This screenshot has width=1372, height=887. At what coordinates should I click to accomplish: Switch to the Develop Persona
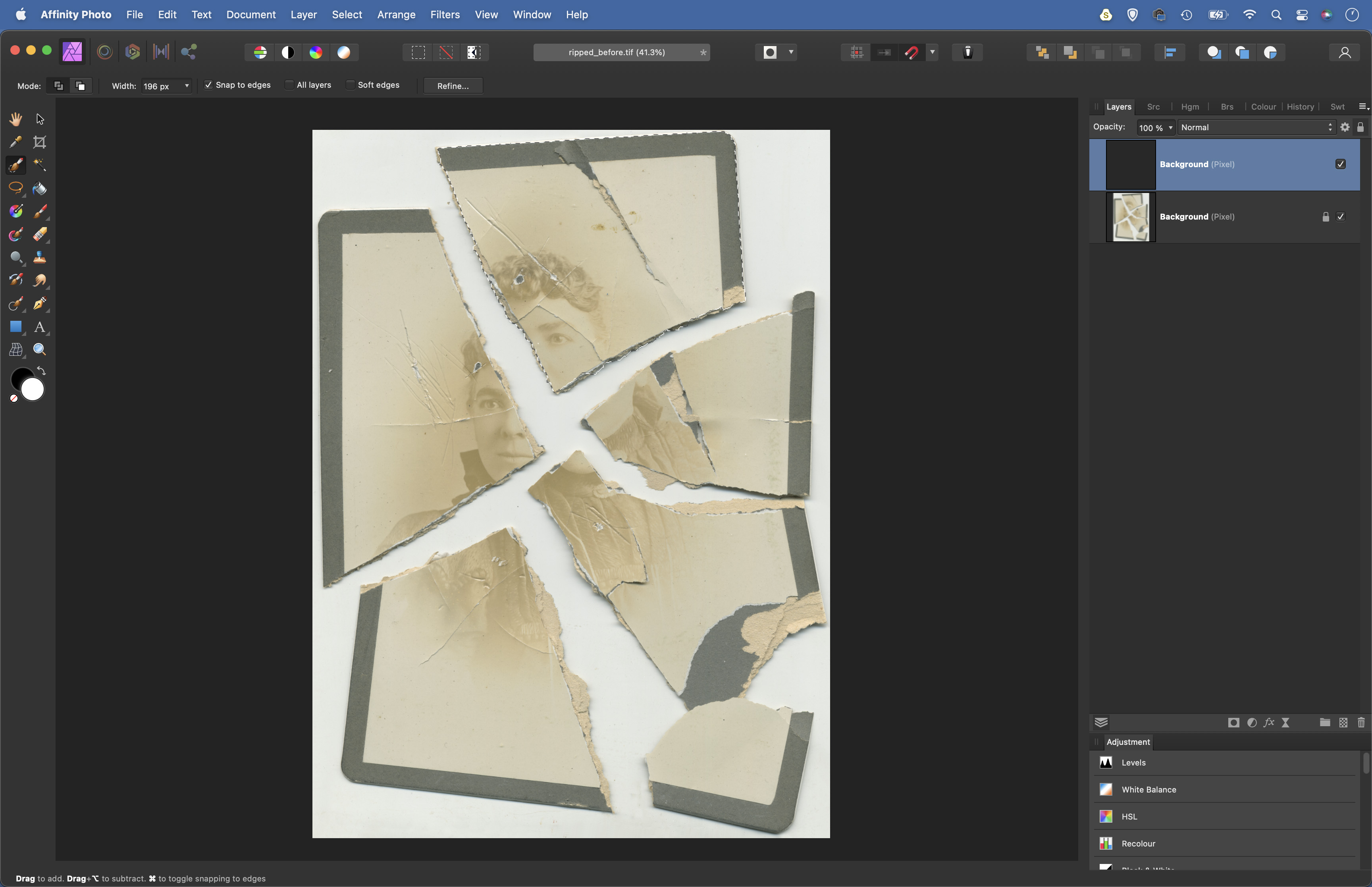[x=133, y=52]
